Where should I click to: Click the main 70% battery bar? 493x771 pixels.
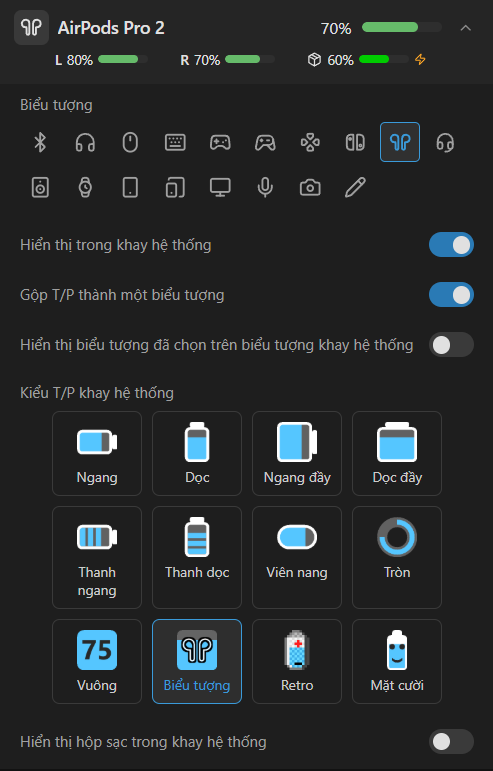[402, 28]
